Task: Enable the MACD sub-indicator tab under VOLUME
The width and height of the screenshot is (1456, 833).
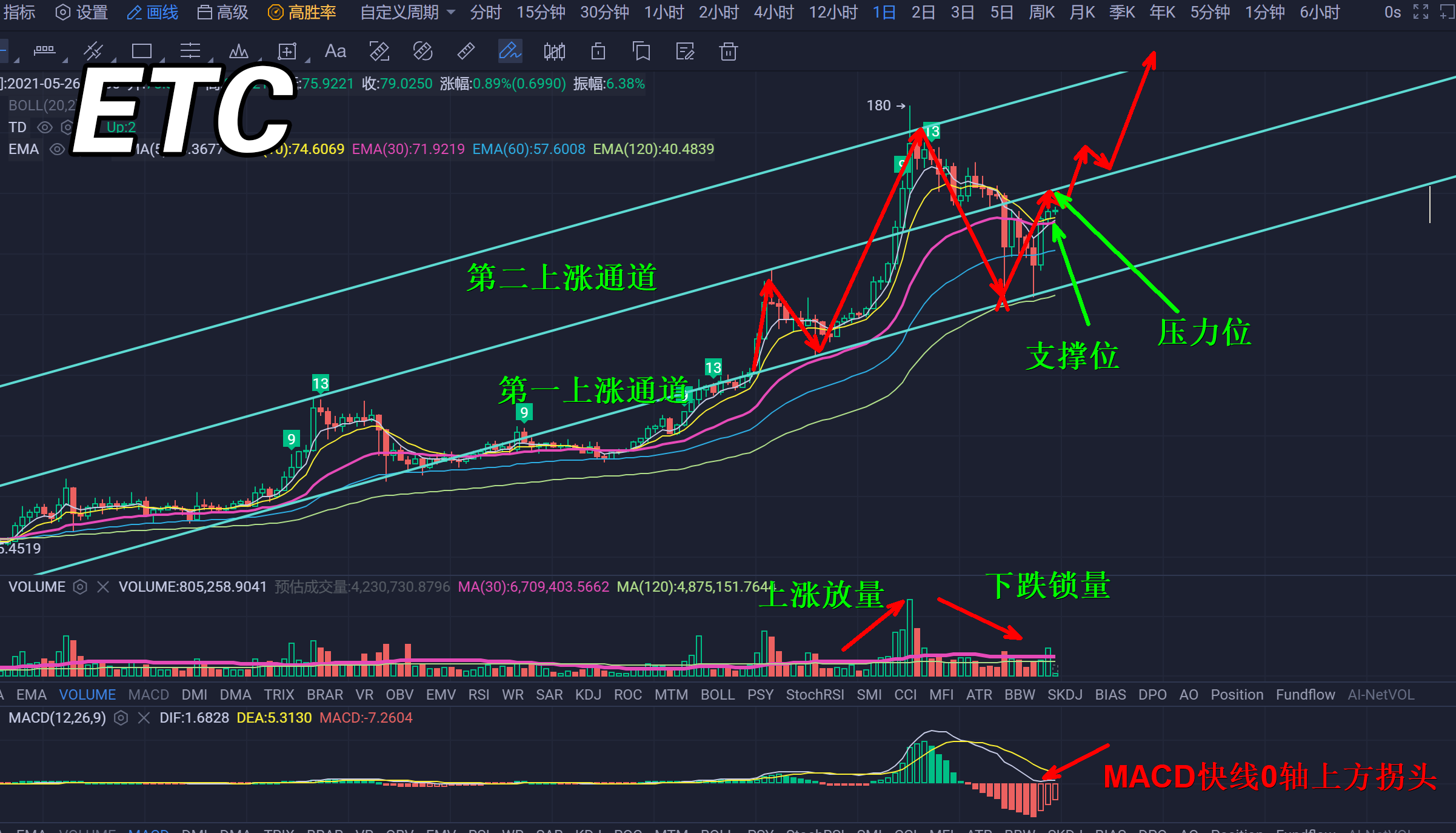Action: 149,695
